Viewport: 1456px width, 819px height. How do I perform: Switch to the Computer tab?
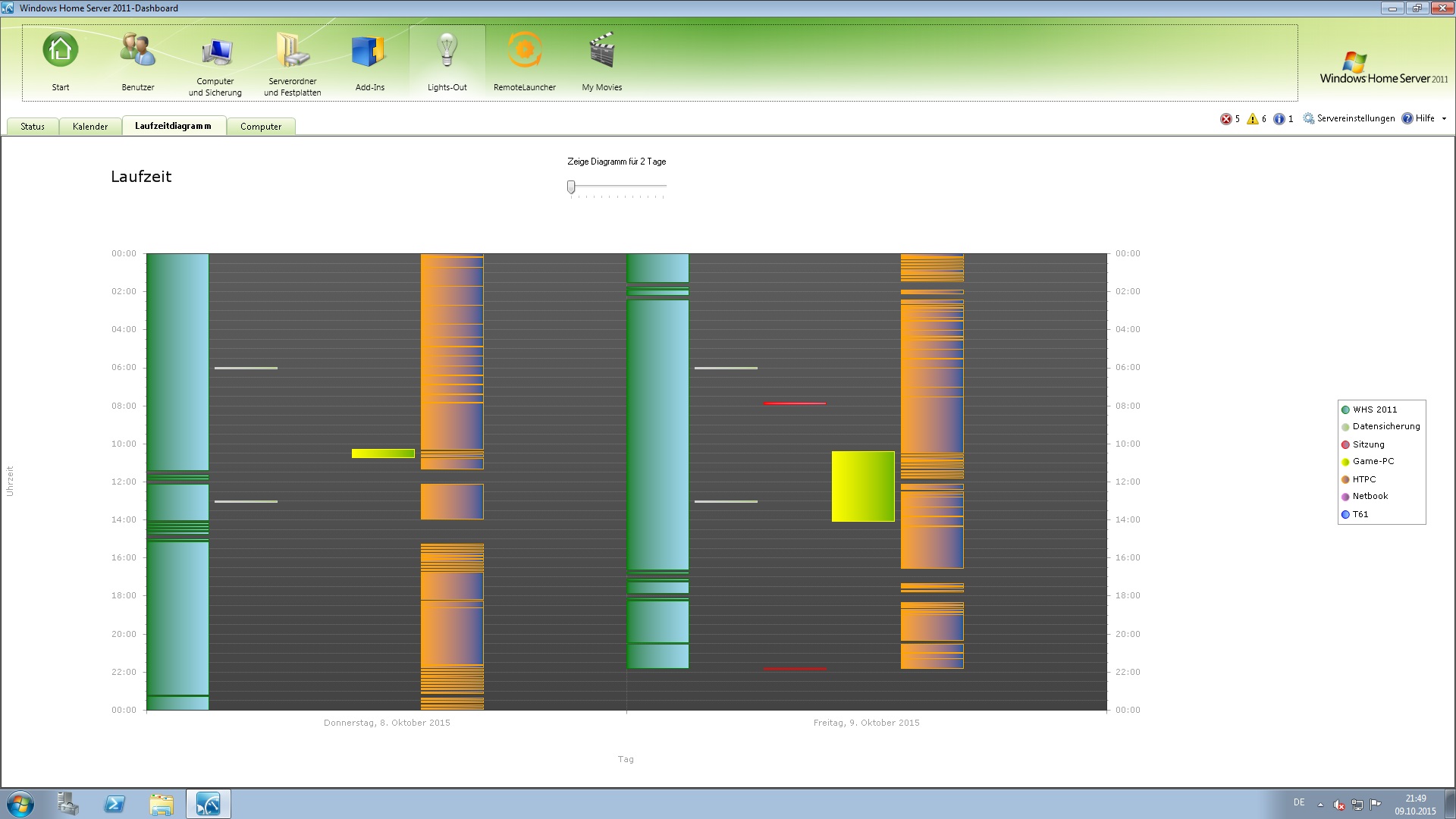click(x=261, y=126)
